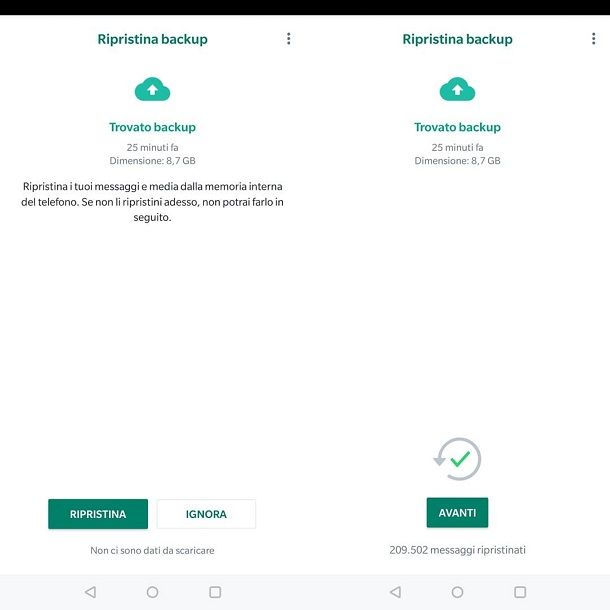
Task: Tap the home navigation icon on the right screen
Action: [458, 592]
